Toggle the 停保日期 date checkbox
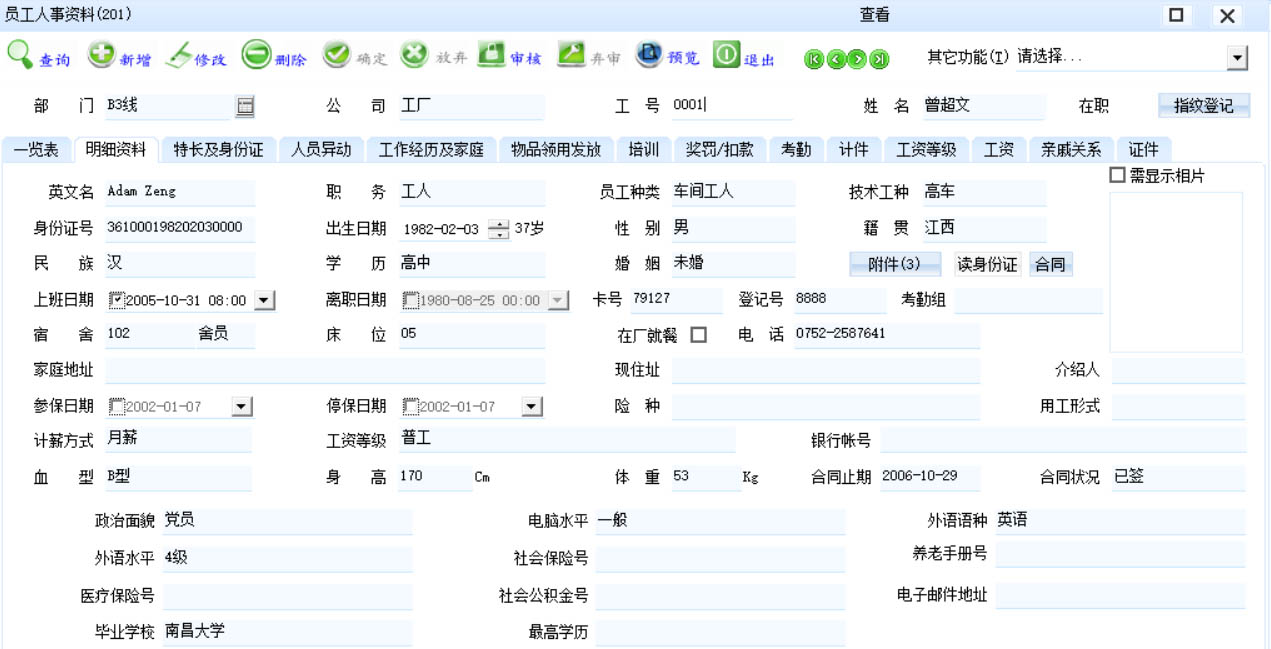Viewport: 1271px width, 649px height. 411,406
